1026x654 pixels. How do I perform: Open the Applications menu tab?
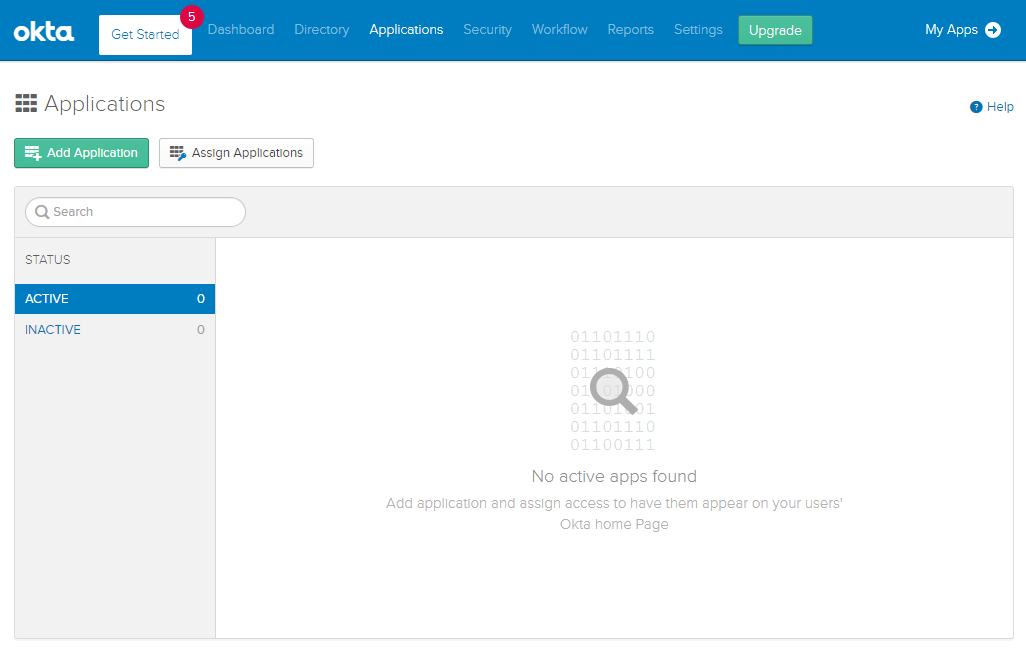click(x=405, y=30)
